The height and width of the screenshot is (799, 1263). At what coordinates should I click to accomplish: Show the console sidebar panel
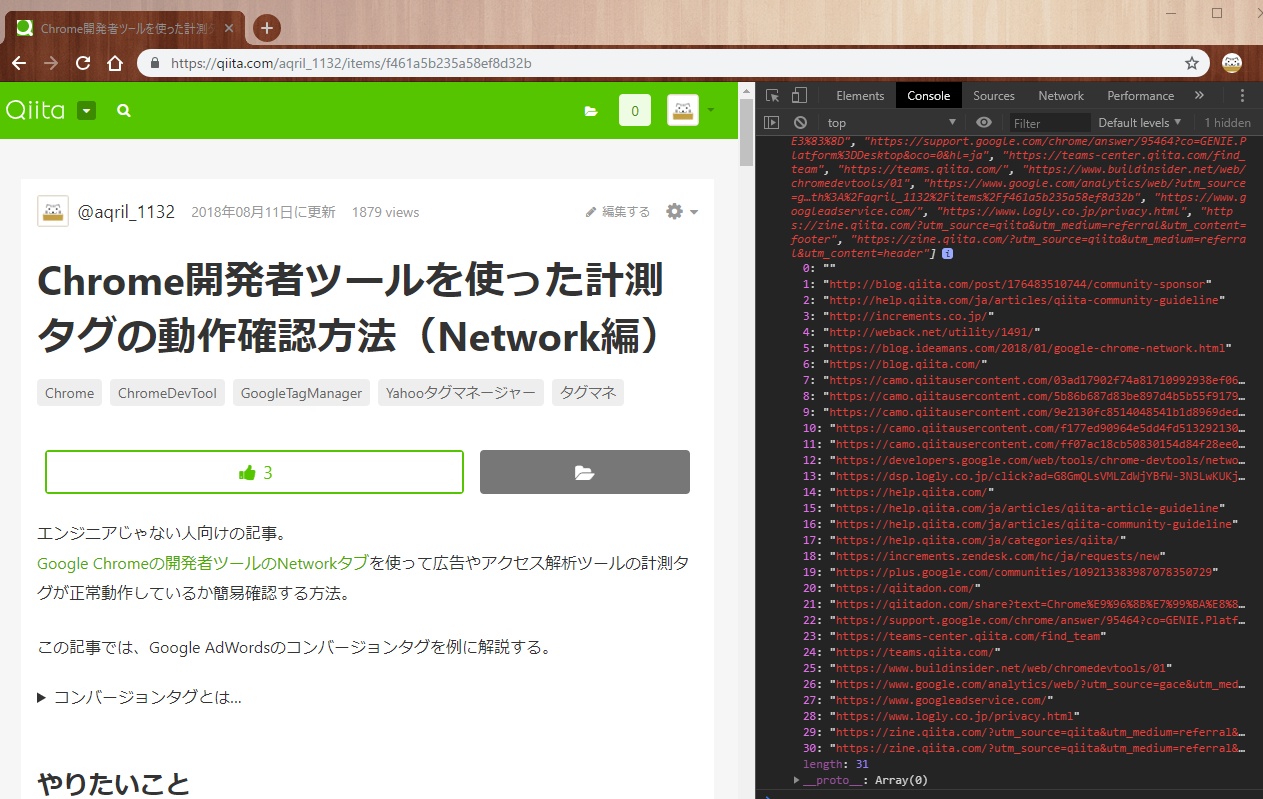pyautogui.click(x=771, y=122)
